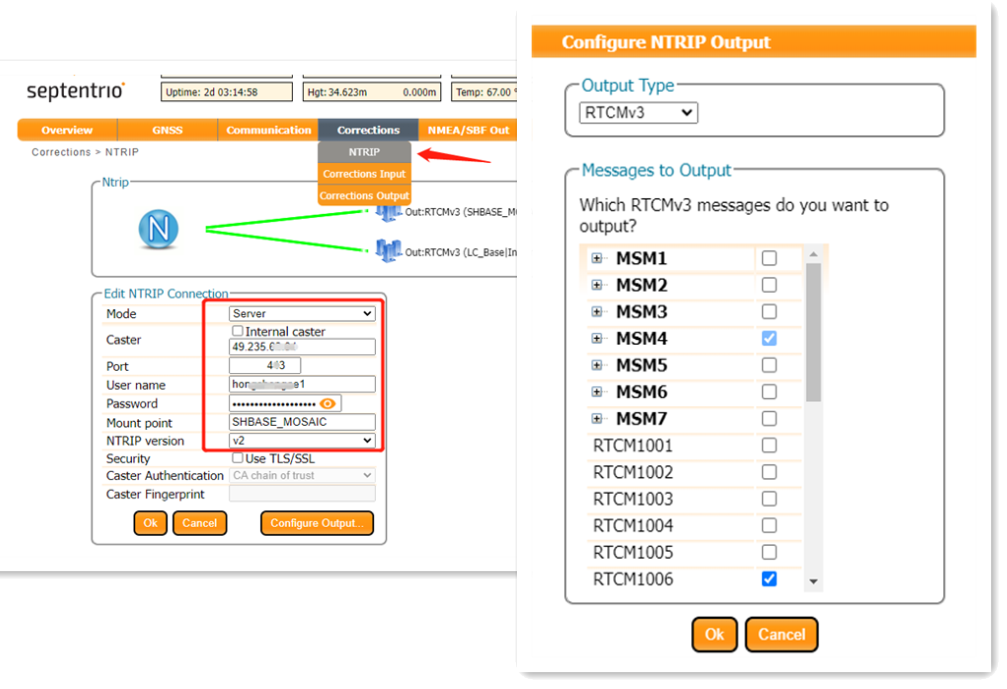Open the Communication tab
Screen dimensions: 1007x689
pyautogui.click(x=268, y=130)
